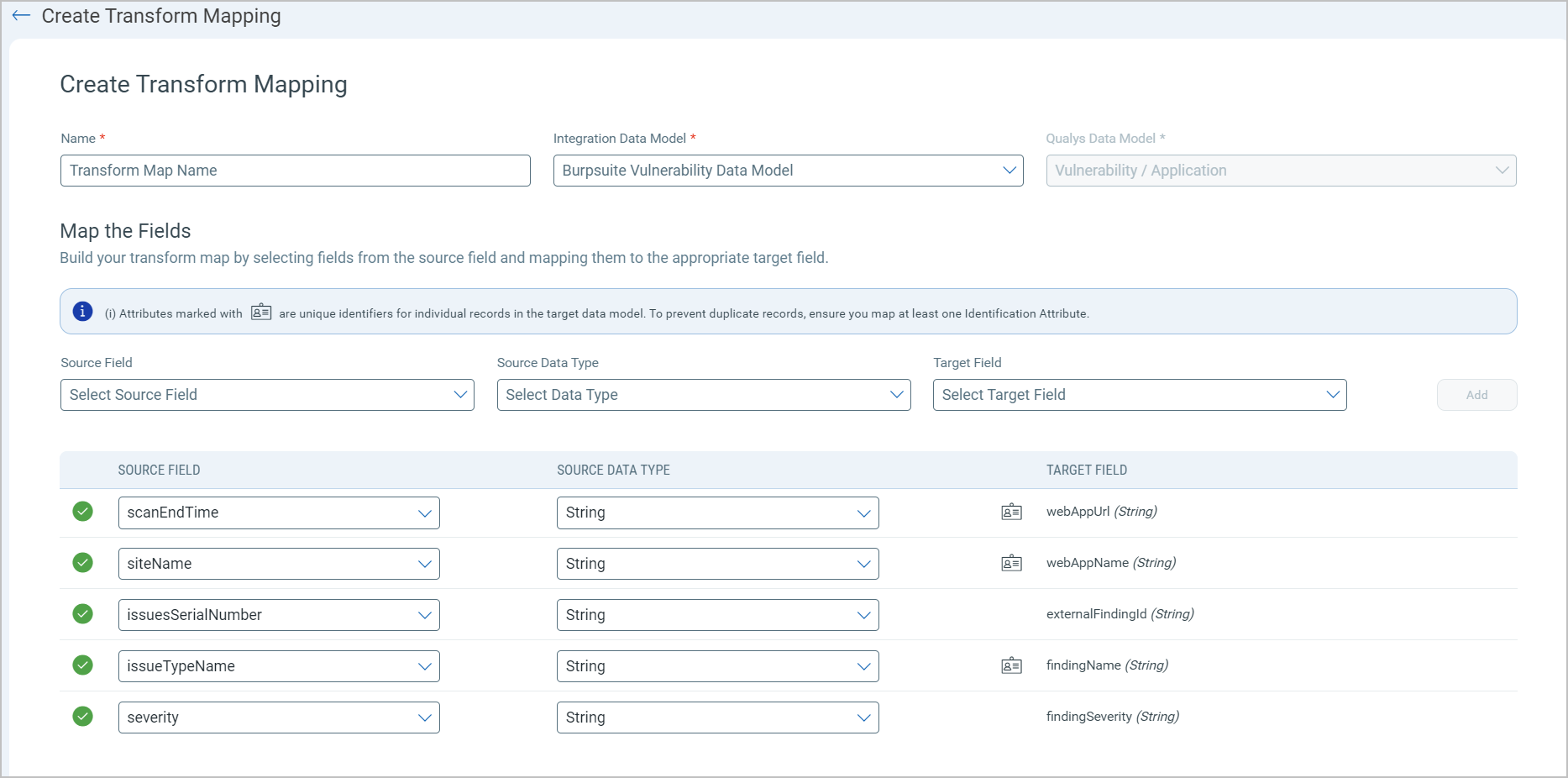Click identifier icon beside findingName target

[1011, 665]
